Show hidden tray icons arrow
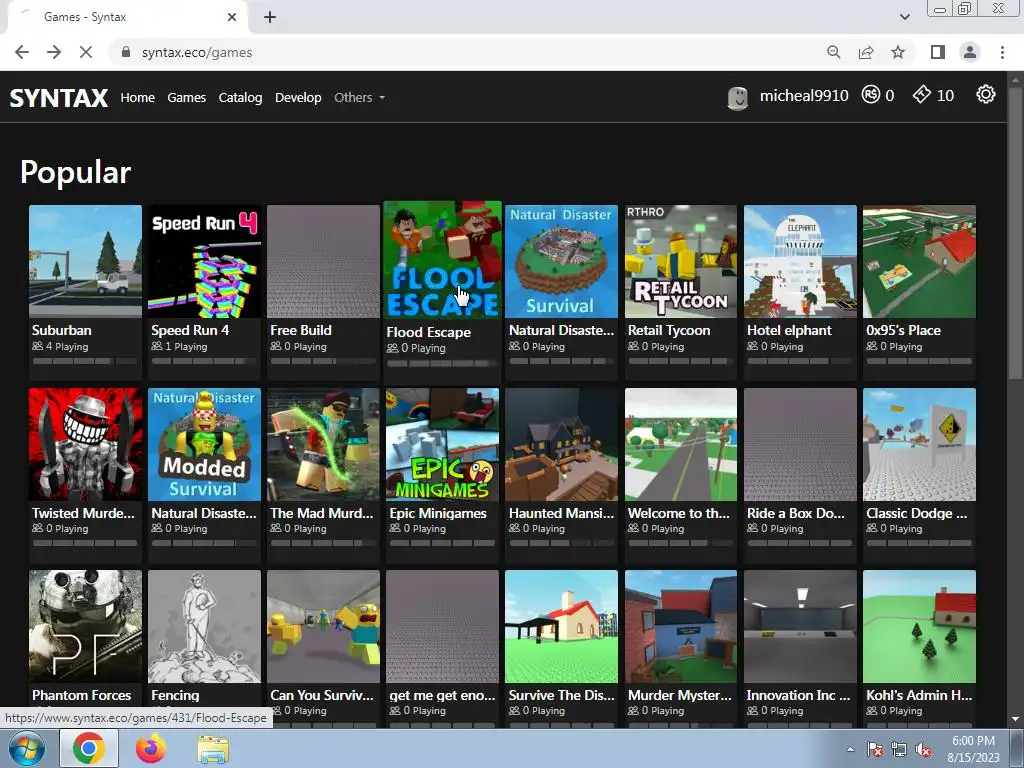Image resolution: width=1024 pixels, height=768 pixels. (x=850, y=749)
